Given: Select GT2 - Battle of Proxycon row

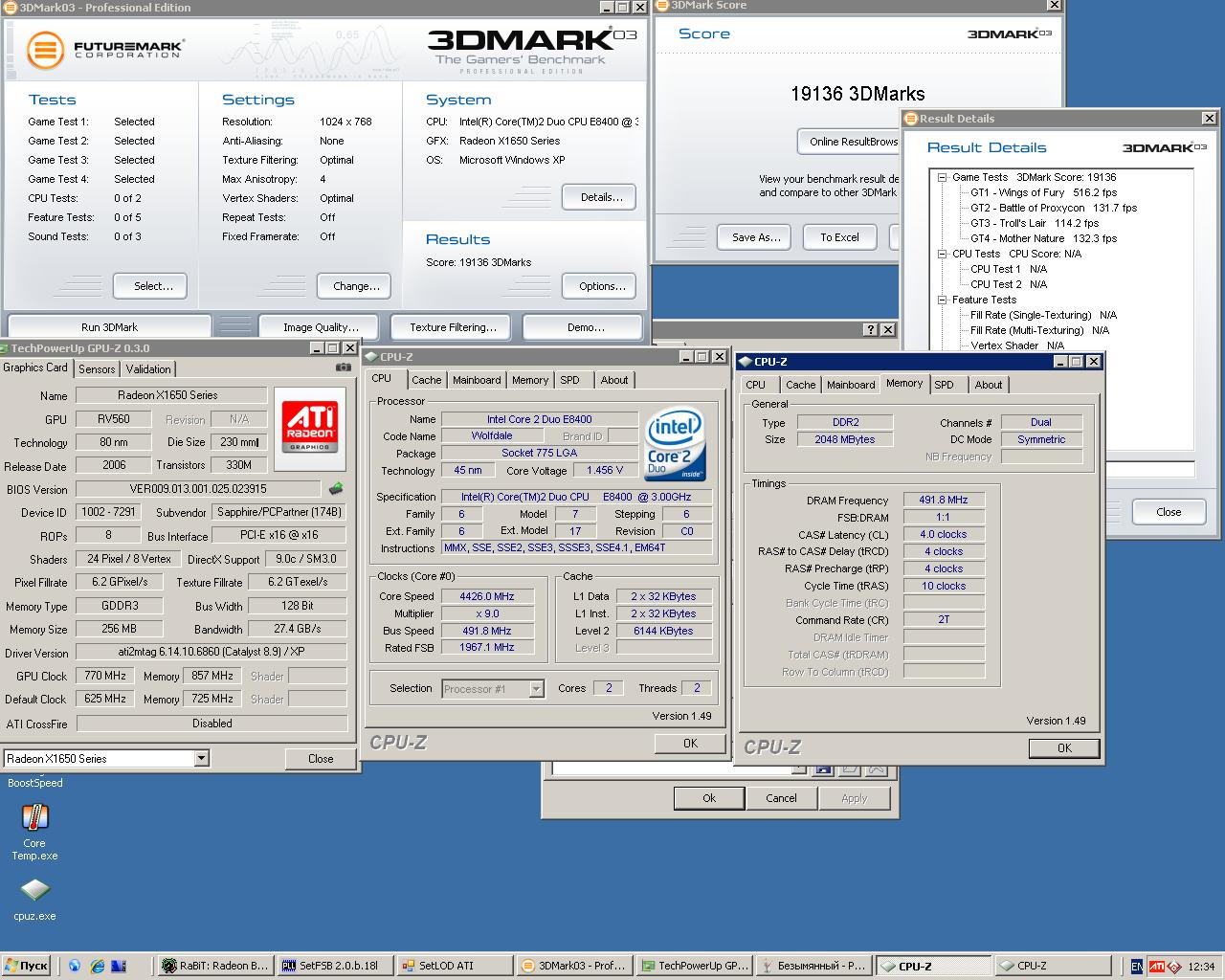Looking at the screenshot, I should click(1054, 208).
